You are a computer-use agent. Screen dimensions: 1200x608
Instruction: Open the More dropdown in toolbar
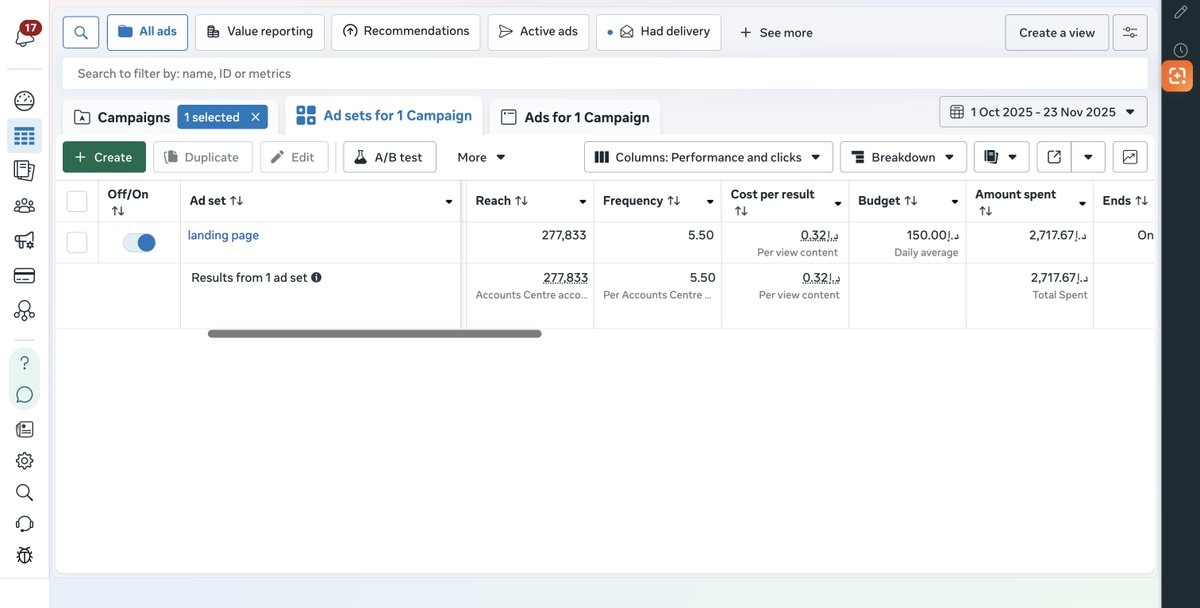click(482, 157)
